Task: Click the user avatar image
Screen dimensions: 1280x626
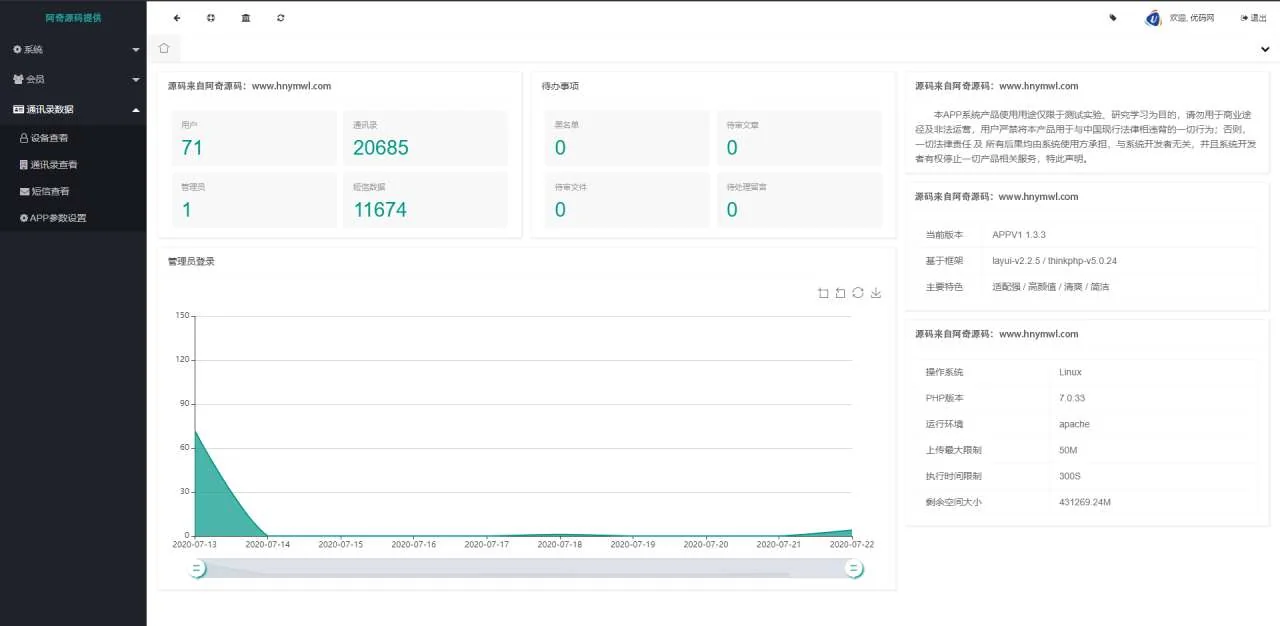Action: (1153, 18)
